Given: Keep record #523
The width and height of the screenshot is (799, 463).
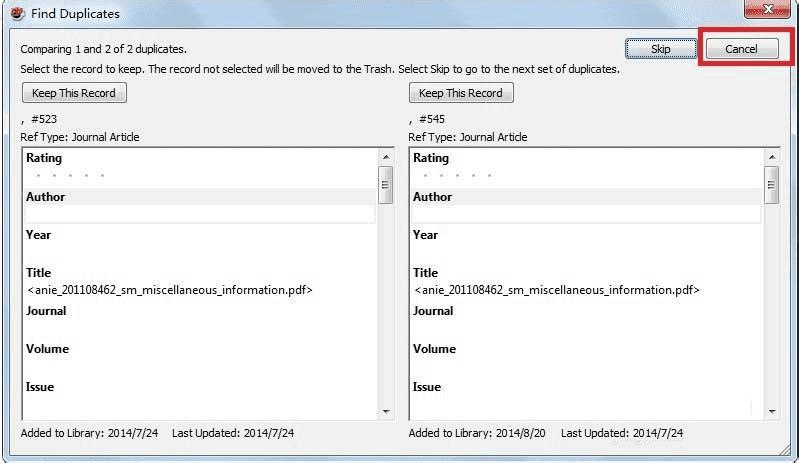Looking at the screenshot, I should pos(74,93).
